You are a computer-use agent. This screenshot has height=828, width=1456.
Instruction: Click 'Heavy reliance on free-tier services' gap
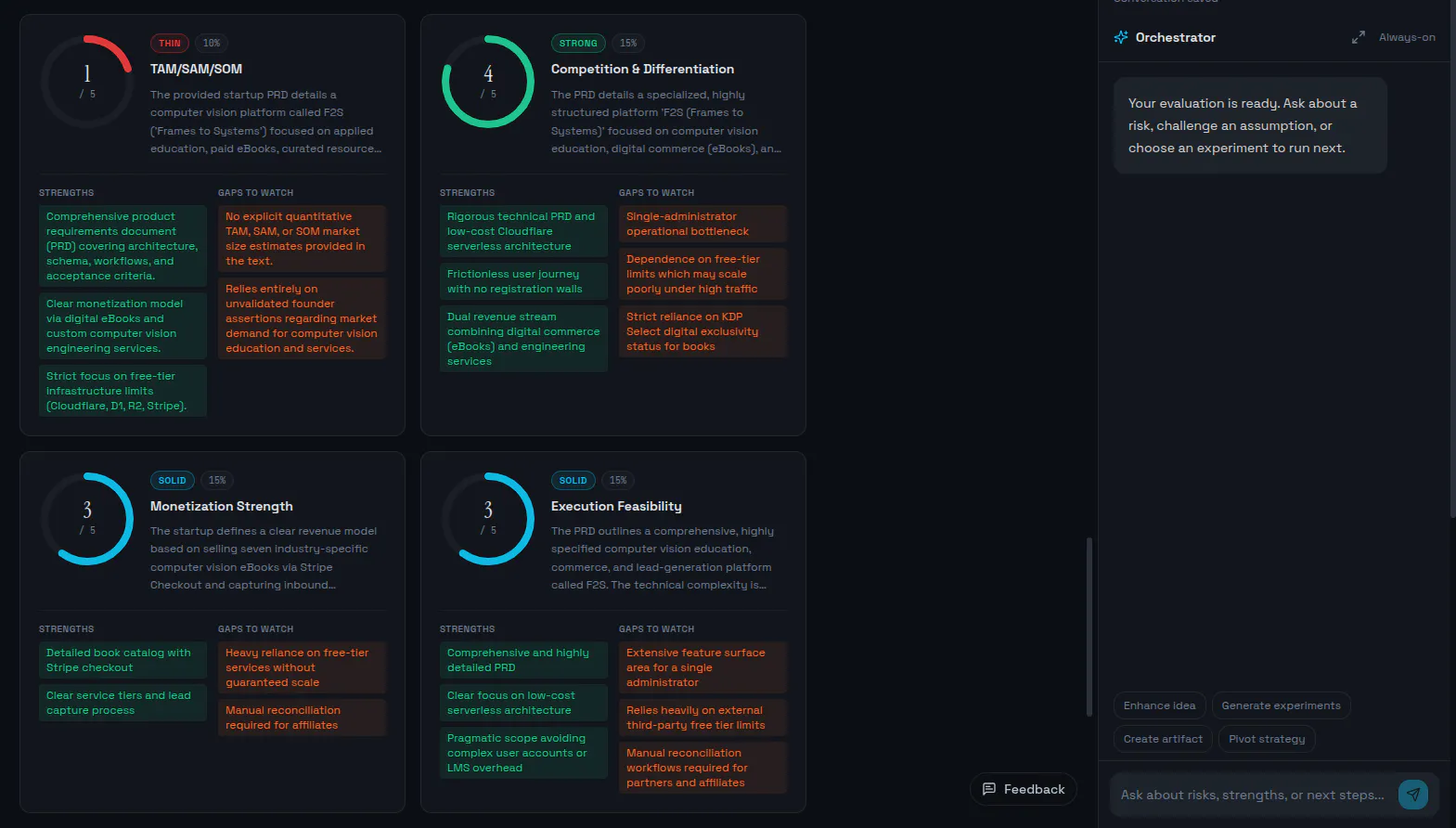302,667
